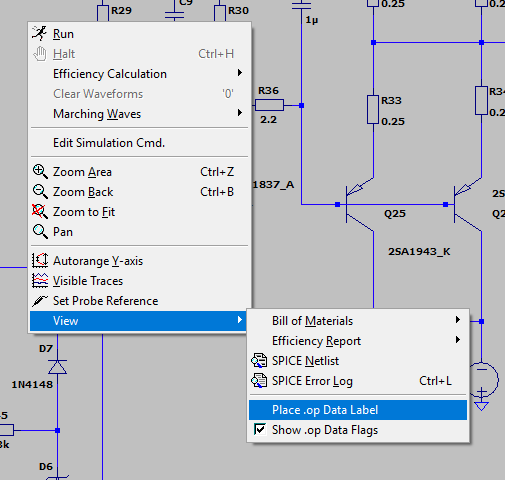Click the Run running-man icon
Screen dimensions: 505x480
(x=40, y=34)
